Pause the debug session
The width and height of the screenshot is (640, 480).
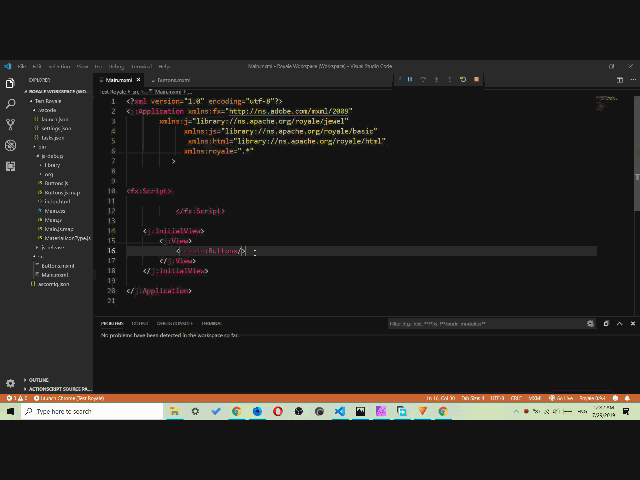click(x=410, y=80)
